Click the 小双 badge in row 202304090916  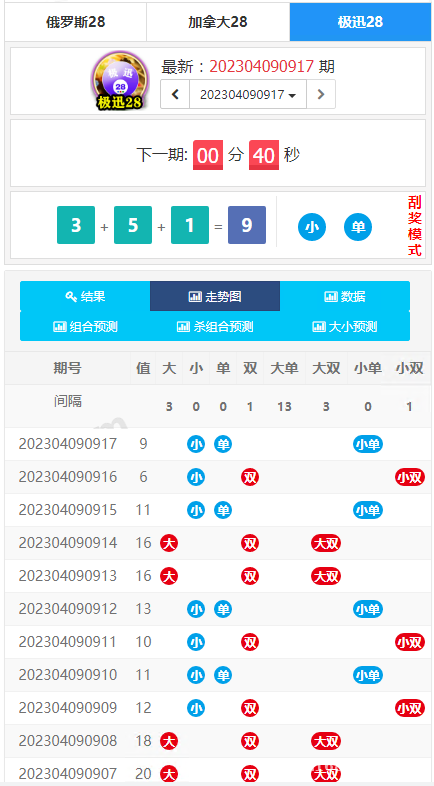pos(409,477)
